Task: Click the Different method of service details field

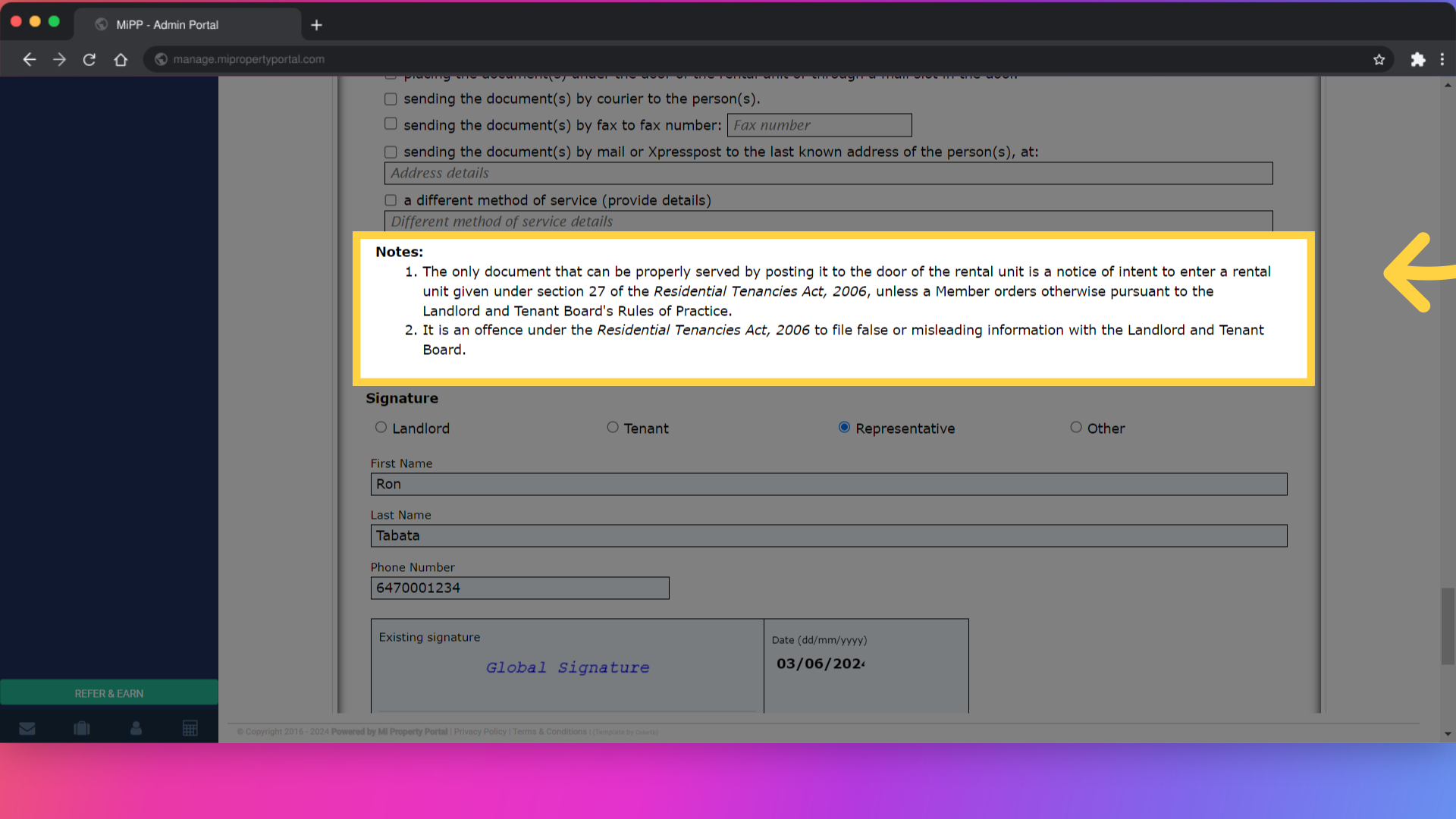Action: click(828, 221)
